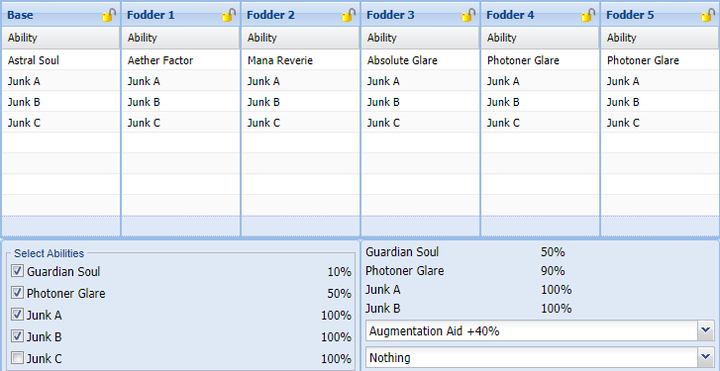Select Absolute Glare in Fodder 3
Screen dimensions: 720x371
pyautogui.click(x=420, y=60)
